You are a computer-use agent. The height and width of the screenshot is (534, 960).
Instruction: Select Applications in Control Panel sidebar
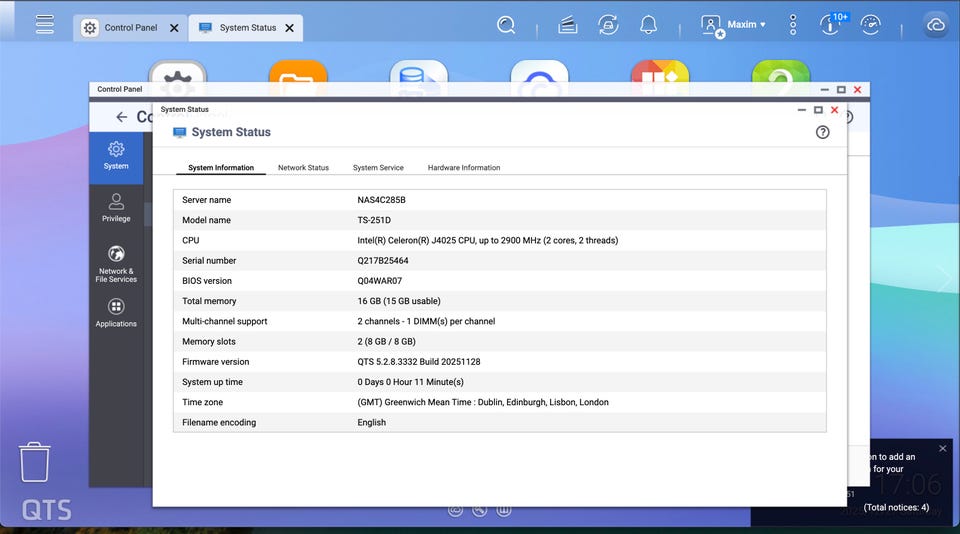pyautogui.click(x=116, y=312)
